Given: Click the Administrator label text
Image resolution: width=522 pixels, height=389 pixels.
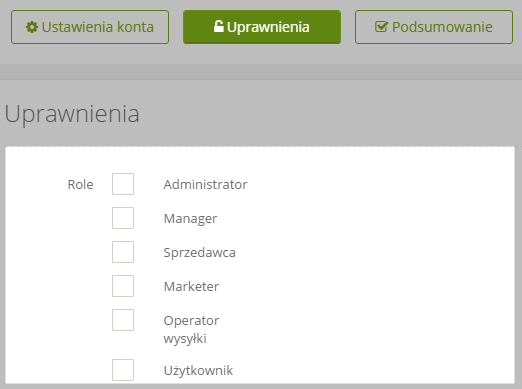Looking at the screenshot, I should click(205, 184).
